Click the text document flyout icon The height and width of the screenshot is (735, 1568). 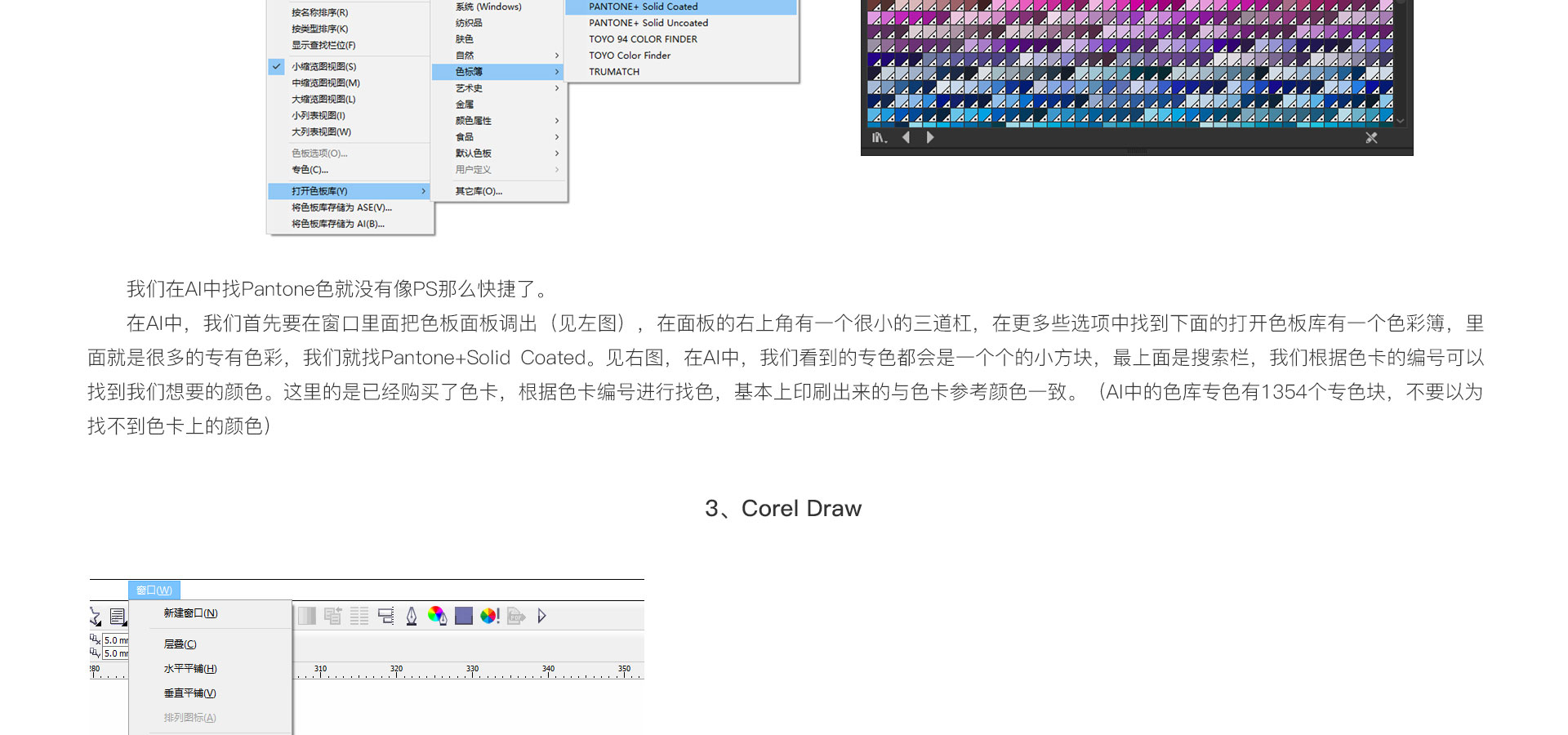118,617
